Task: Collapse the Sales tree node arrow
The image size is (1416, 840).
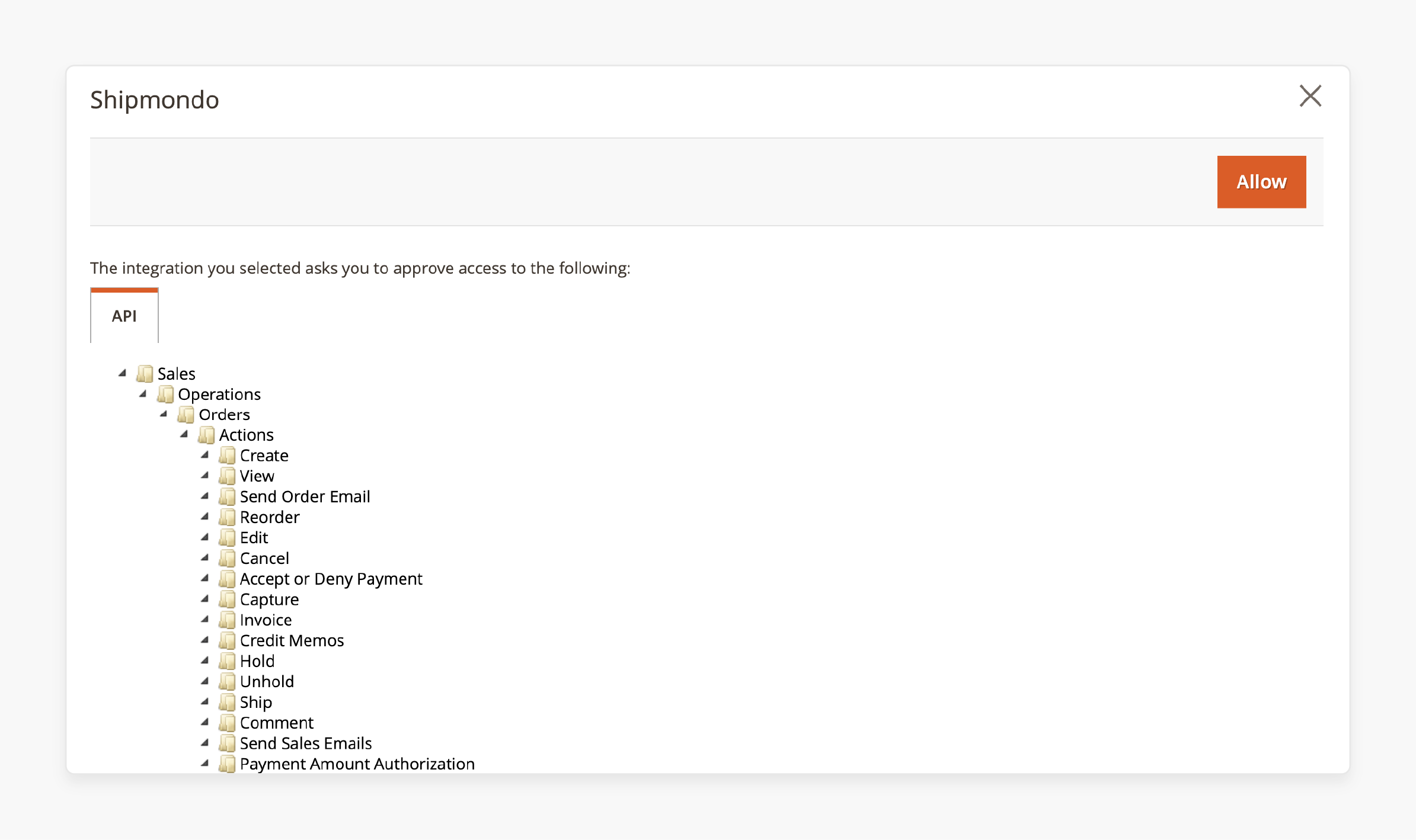Action: pyautogui.click(x=123, y=373)
